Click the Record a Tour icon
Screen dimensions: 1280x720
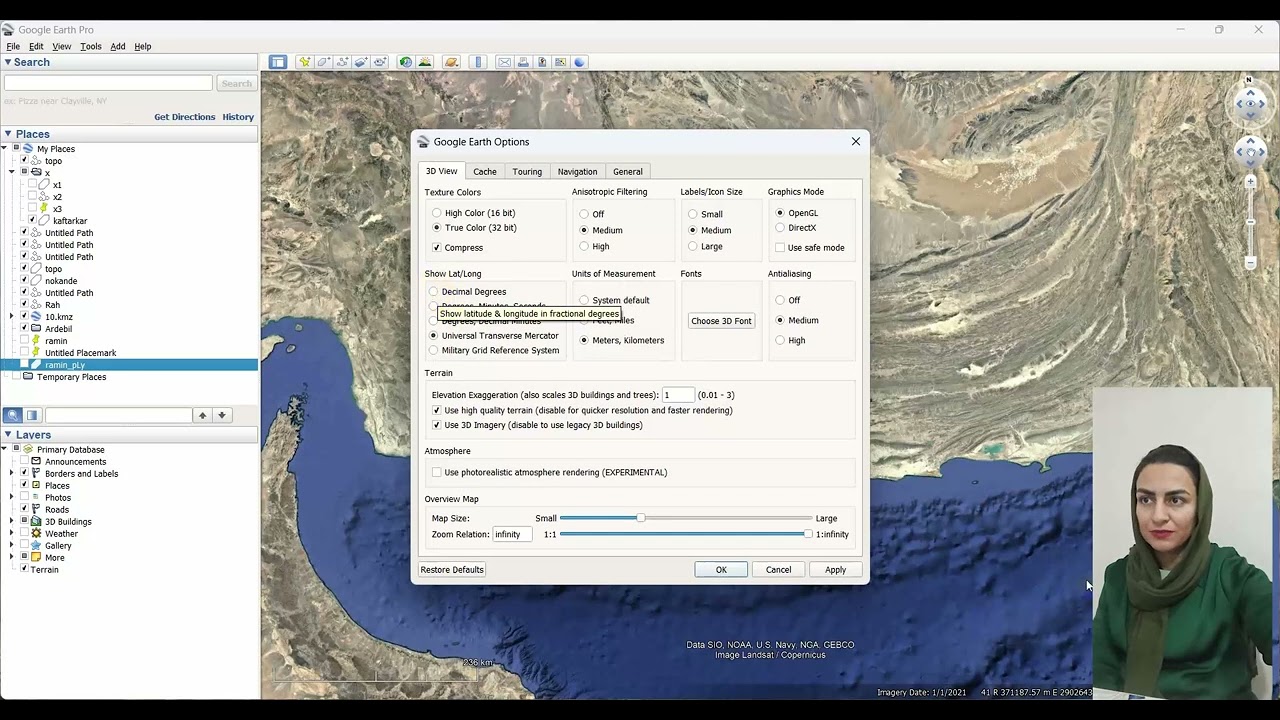tap(380, 62)
